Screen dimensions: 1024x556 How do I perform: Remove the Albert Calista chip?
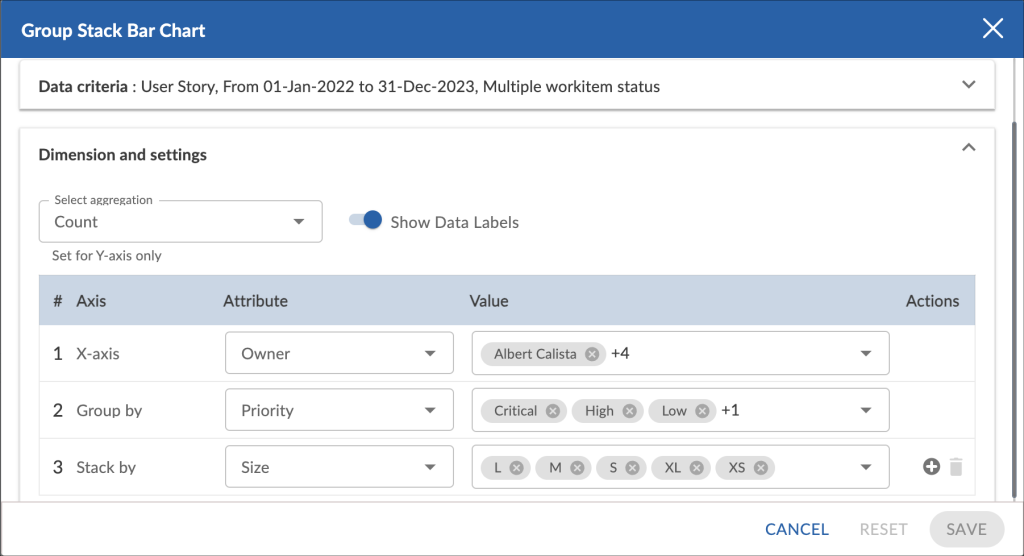pos(592,354)
